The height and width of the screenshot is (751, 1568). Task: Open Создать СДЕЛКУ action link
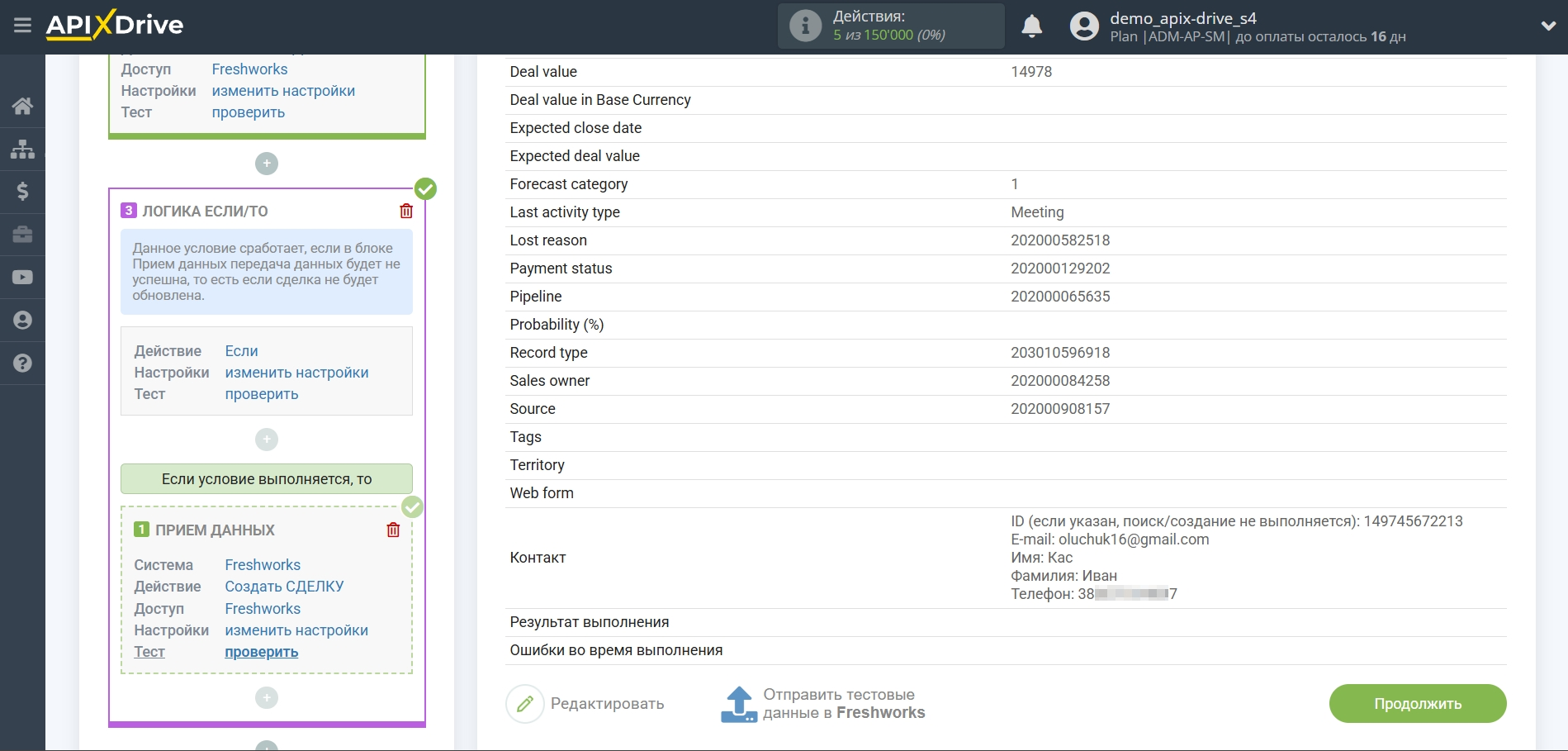[x=284, y=587]
